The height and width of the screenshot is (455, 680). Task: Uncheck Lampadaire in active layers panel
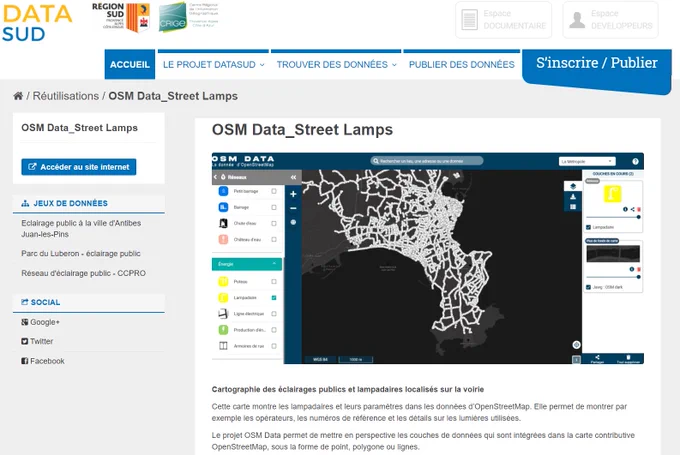588,227
